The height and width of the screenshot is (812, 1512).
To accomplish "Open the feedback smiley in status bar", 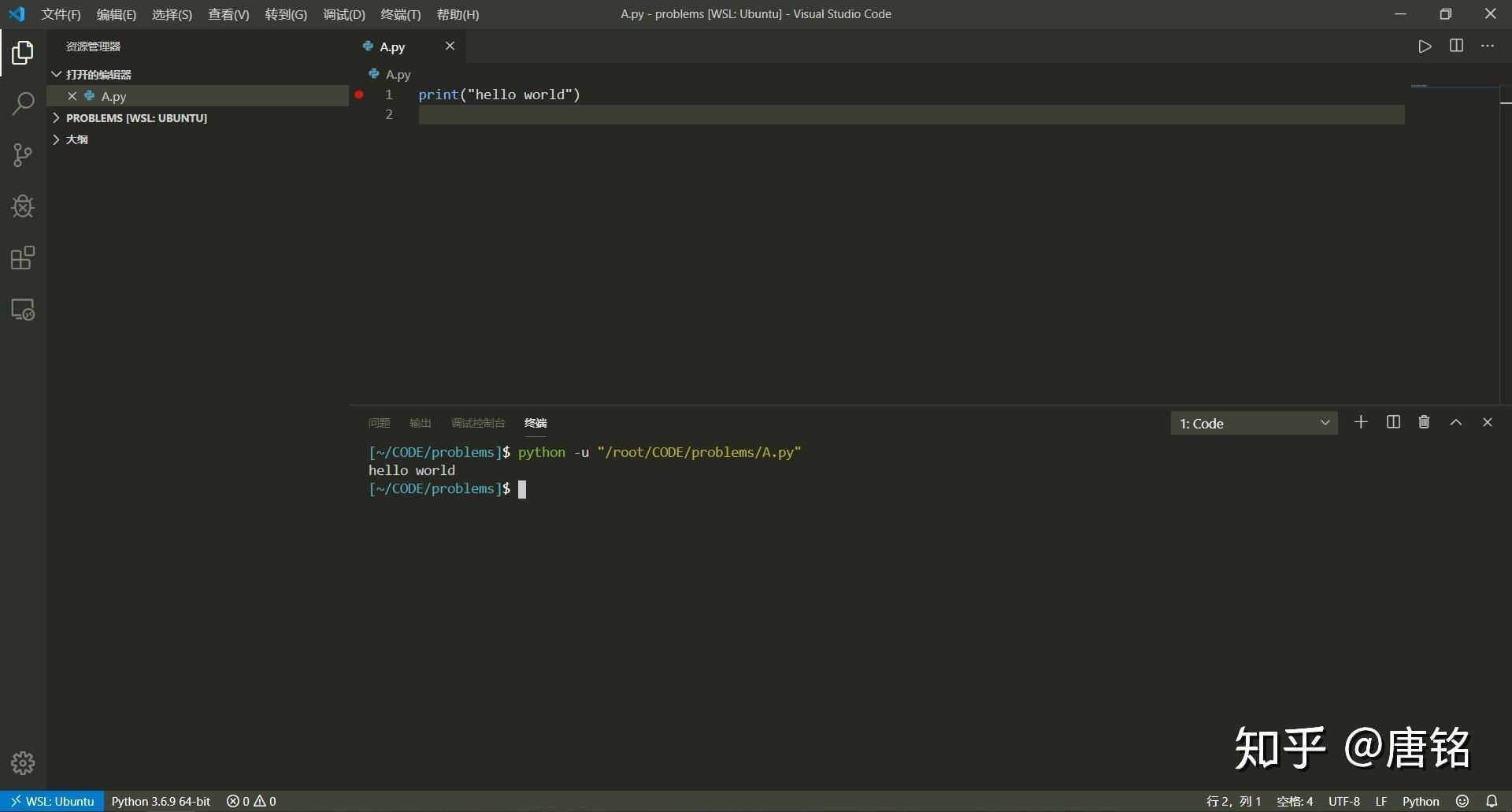I will click(x=1462, y=801).
